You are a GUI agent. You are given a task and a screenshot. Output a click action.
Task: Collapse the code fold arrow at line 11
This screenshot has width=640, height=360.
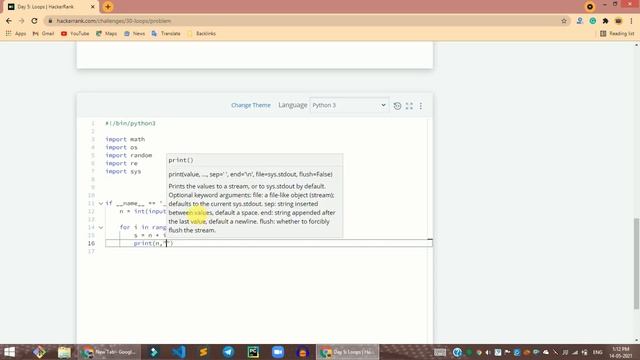coord(100,203)
